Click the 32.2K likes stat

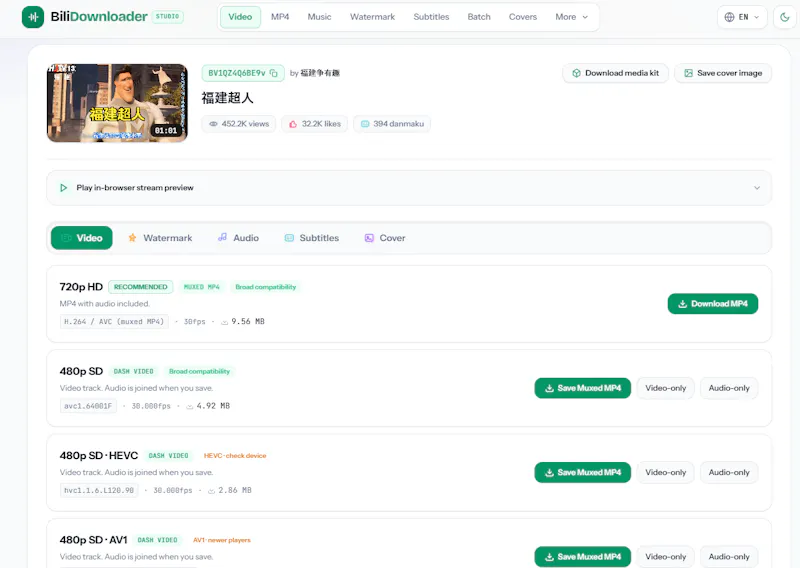click(314, 124)
